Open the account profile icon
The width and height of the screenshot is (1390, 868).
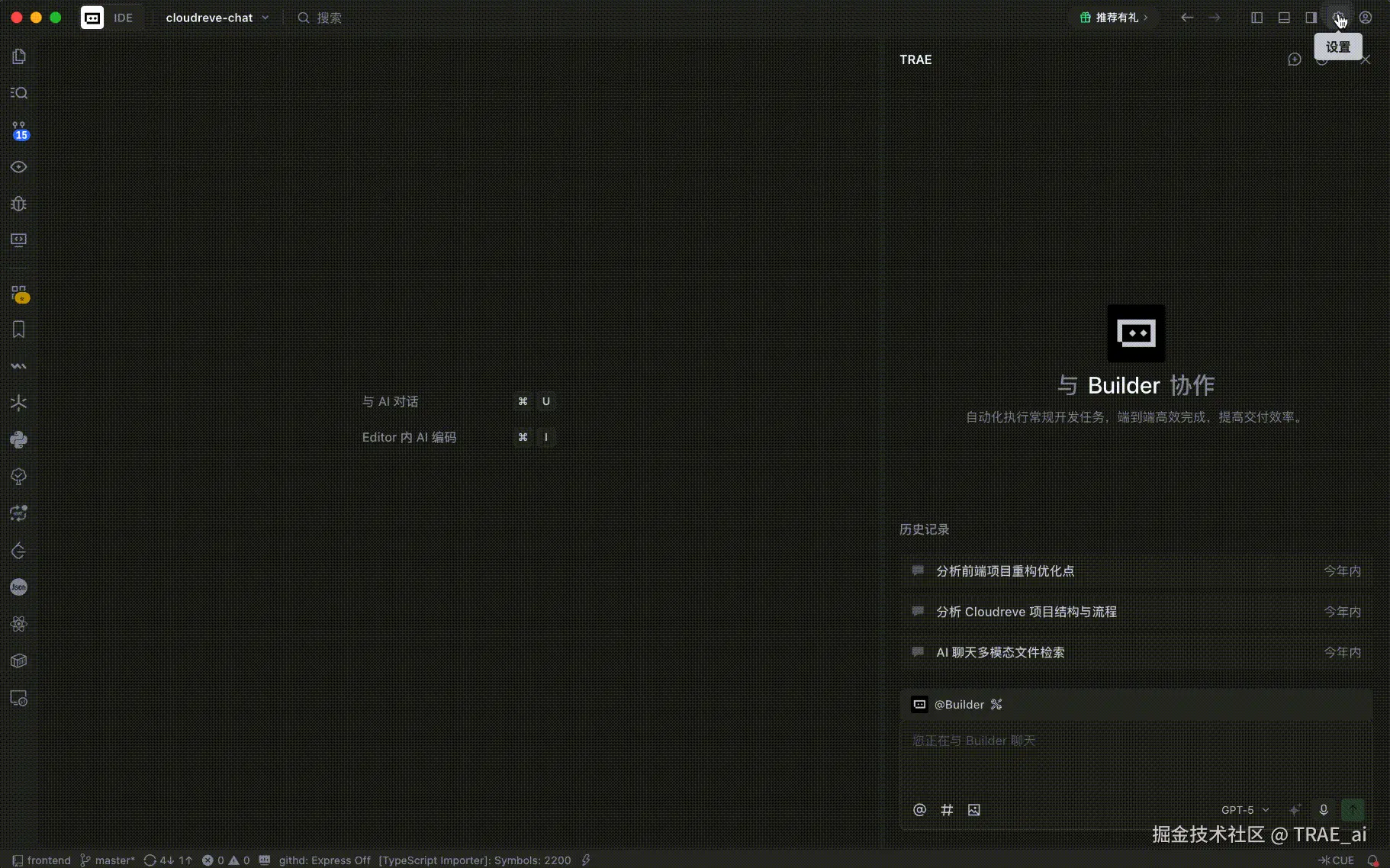(1366, 18)
